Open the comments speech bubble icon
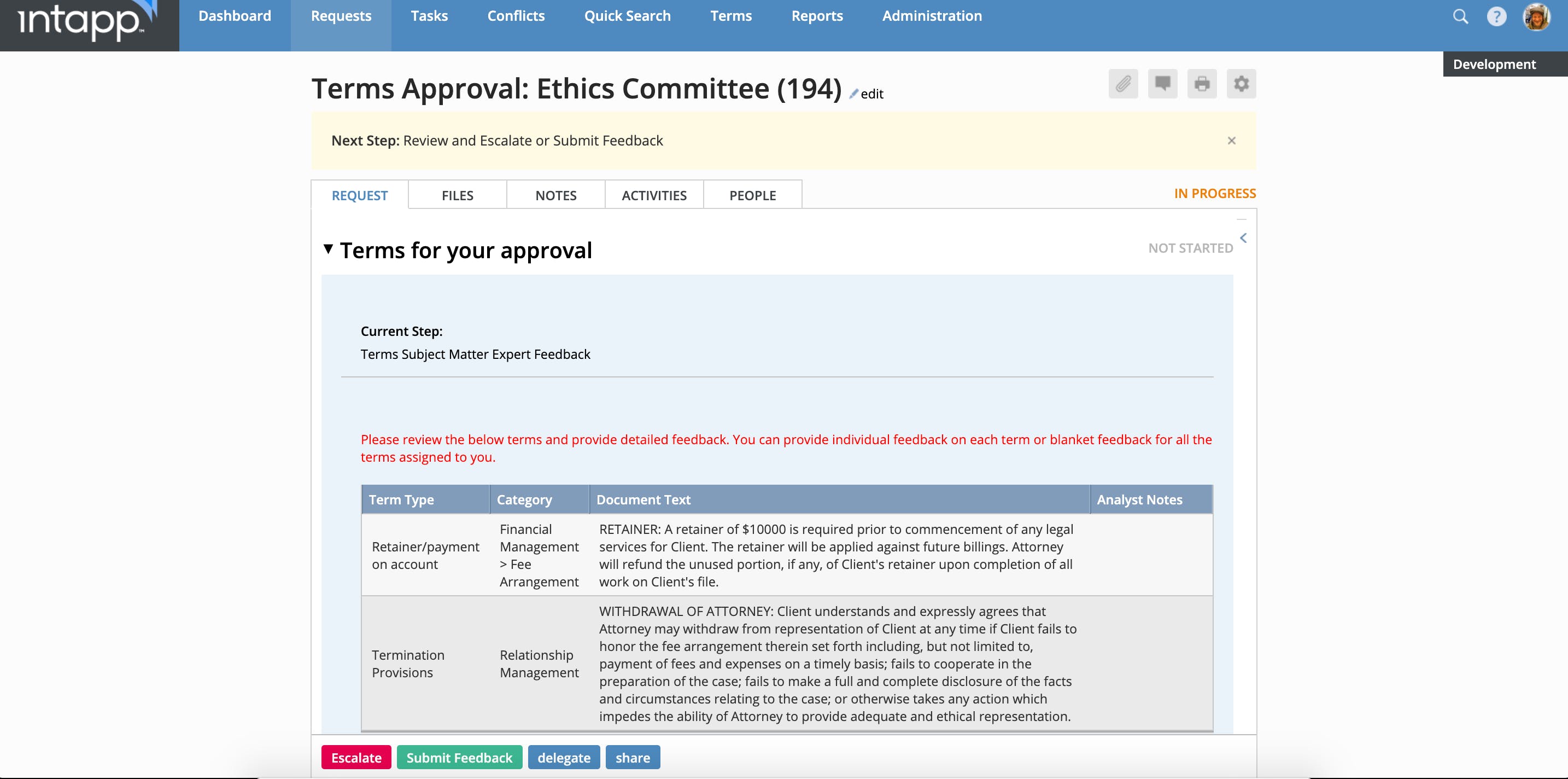Image resolution: width=1568 pixels, height=779 pixels. pos(1162,84)
